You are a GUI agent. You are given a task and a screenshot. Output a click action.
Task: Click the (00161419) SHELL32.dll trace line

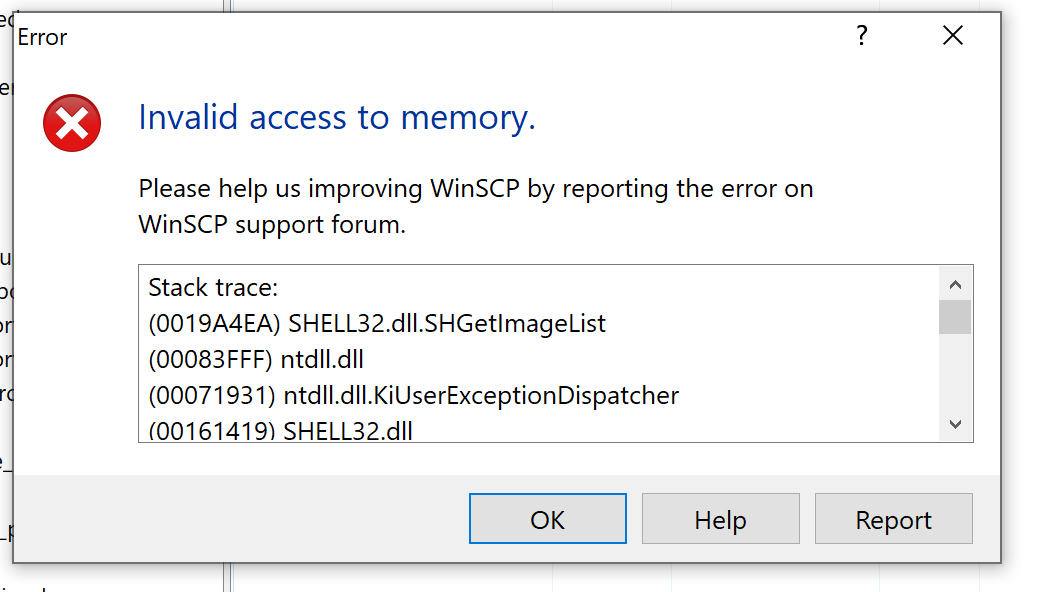click(x=280, y=431)
